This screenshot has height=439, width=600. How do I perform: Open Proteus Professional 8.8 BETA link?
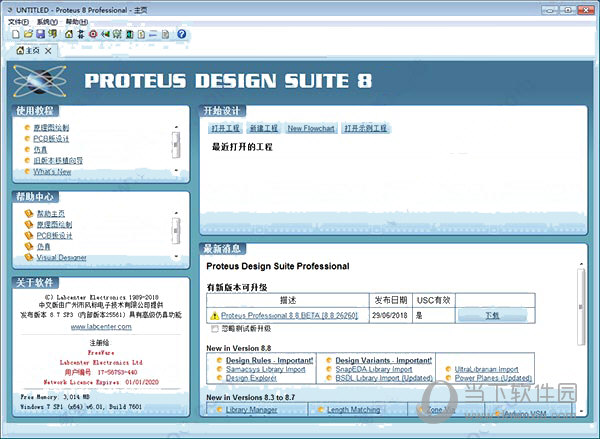[x=290, y=315]
